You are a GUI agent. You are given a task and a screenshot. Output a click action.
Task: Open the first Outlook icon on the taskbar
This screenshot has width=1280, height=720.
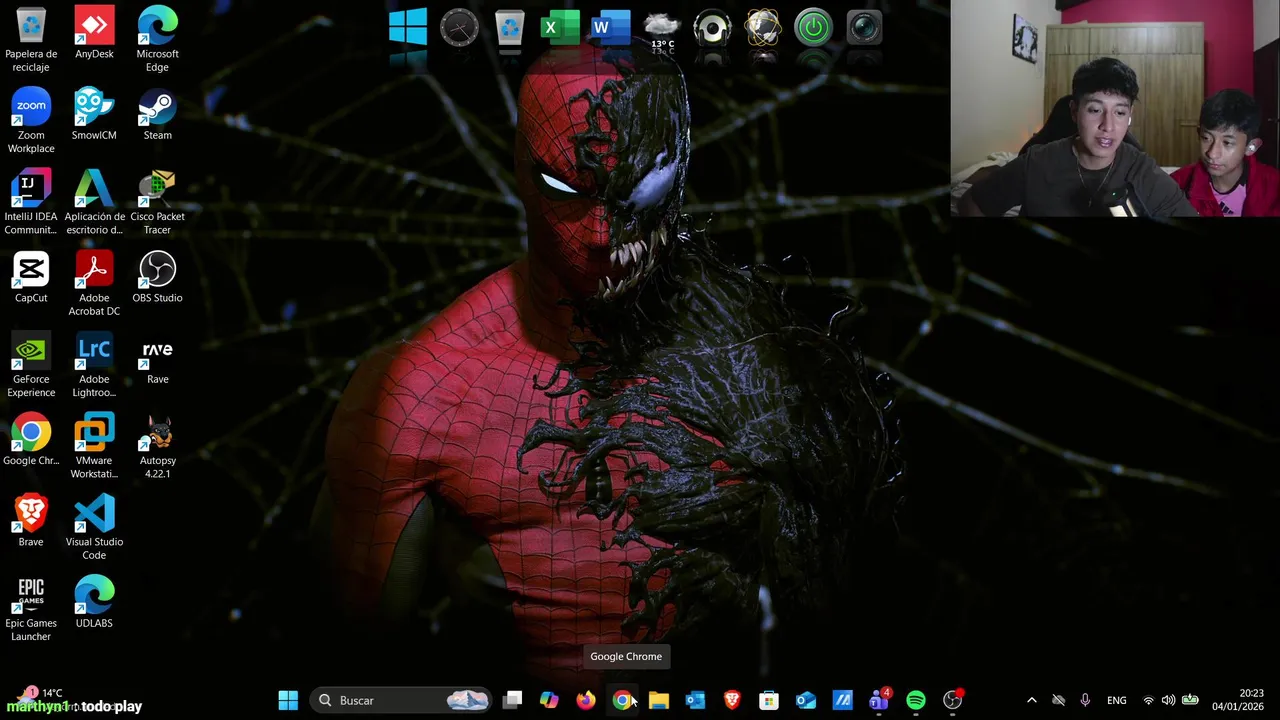tap(695, 700)
